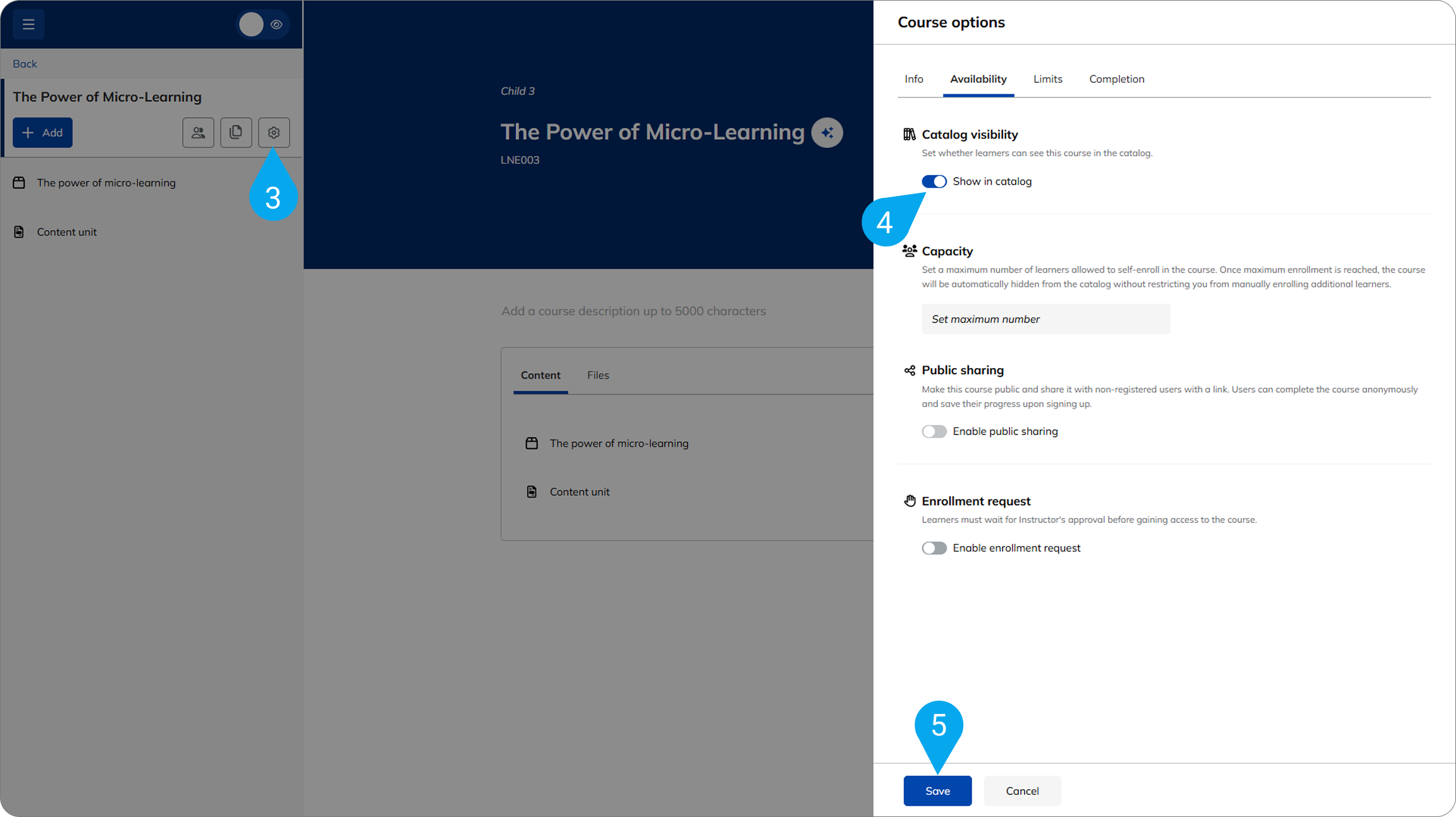Viewport: 1456px width, 817px height.
Task: Click the Back link
Action: [25, 64]
